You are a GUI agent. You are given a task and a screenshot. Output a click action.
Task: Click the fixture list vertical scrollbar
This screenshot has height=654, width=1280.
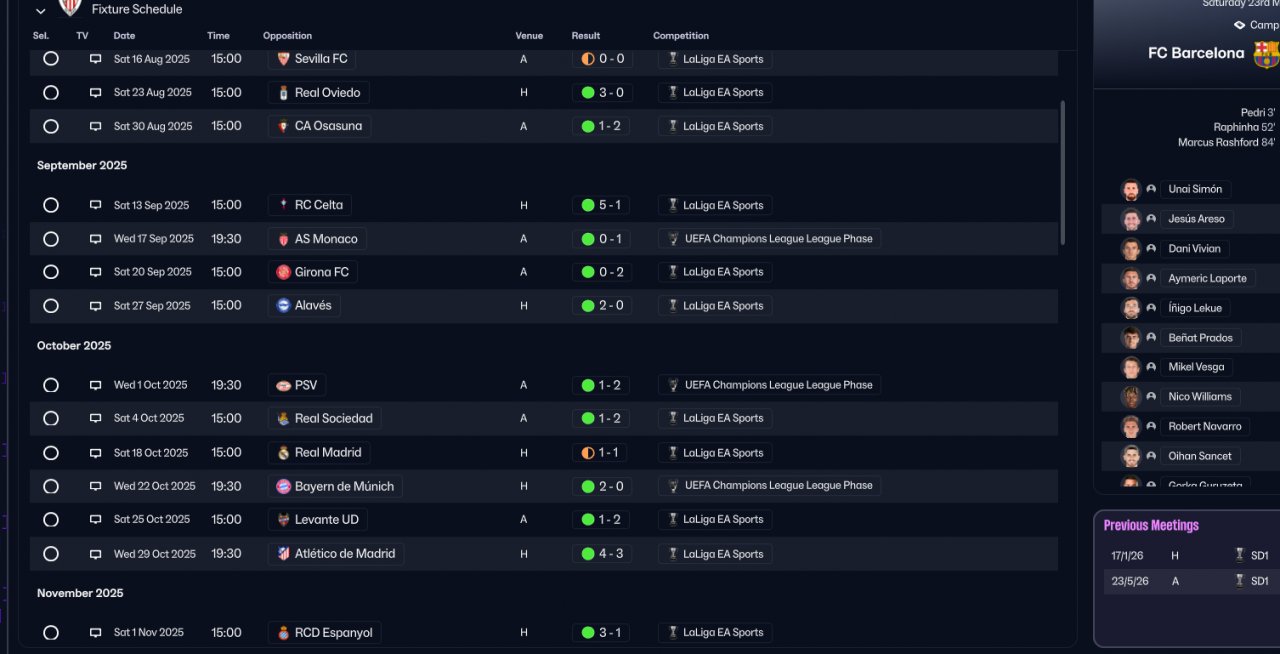(x=1062, y=170)
